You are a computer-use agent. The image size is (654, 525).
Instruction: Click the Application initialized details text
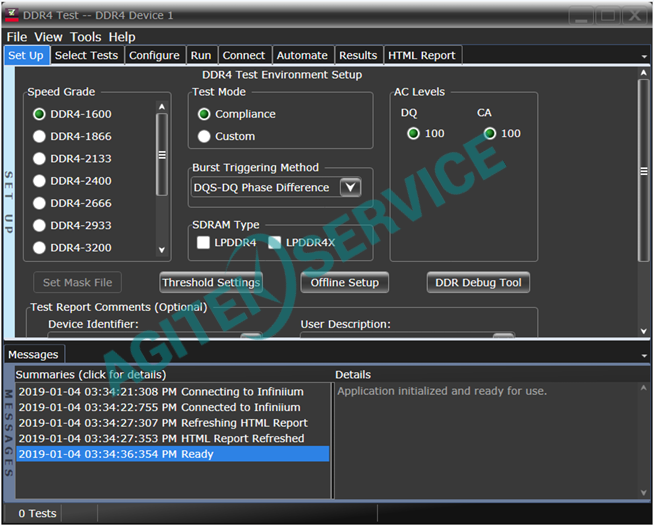[442, 391]
